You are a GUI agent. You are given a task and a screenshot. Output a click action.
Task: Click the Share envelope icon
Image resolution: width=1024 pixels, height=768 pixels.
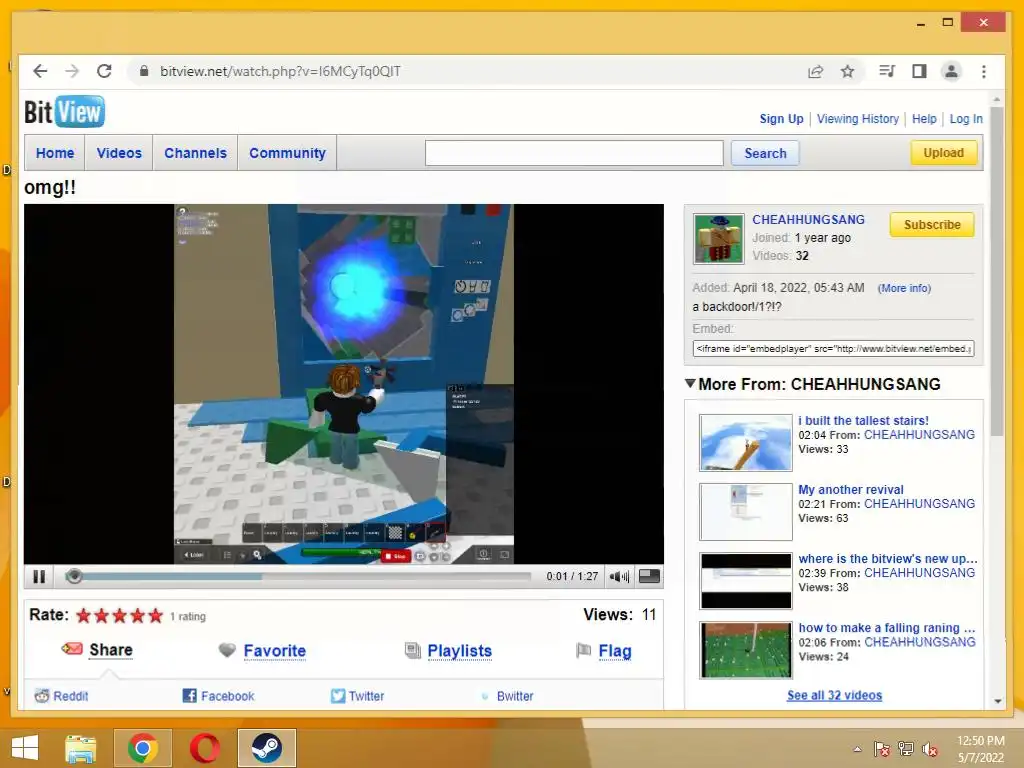point(72,649)
